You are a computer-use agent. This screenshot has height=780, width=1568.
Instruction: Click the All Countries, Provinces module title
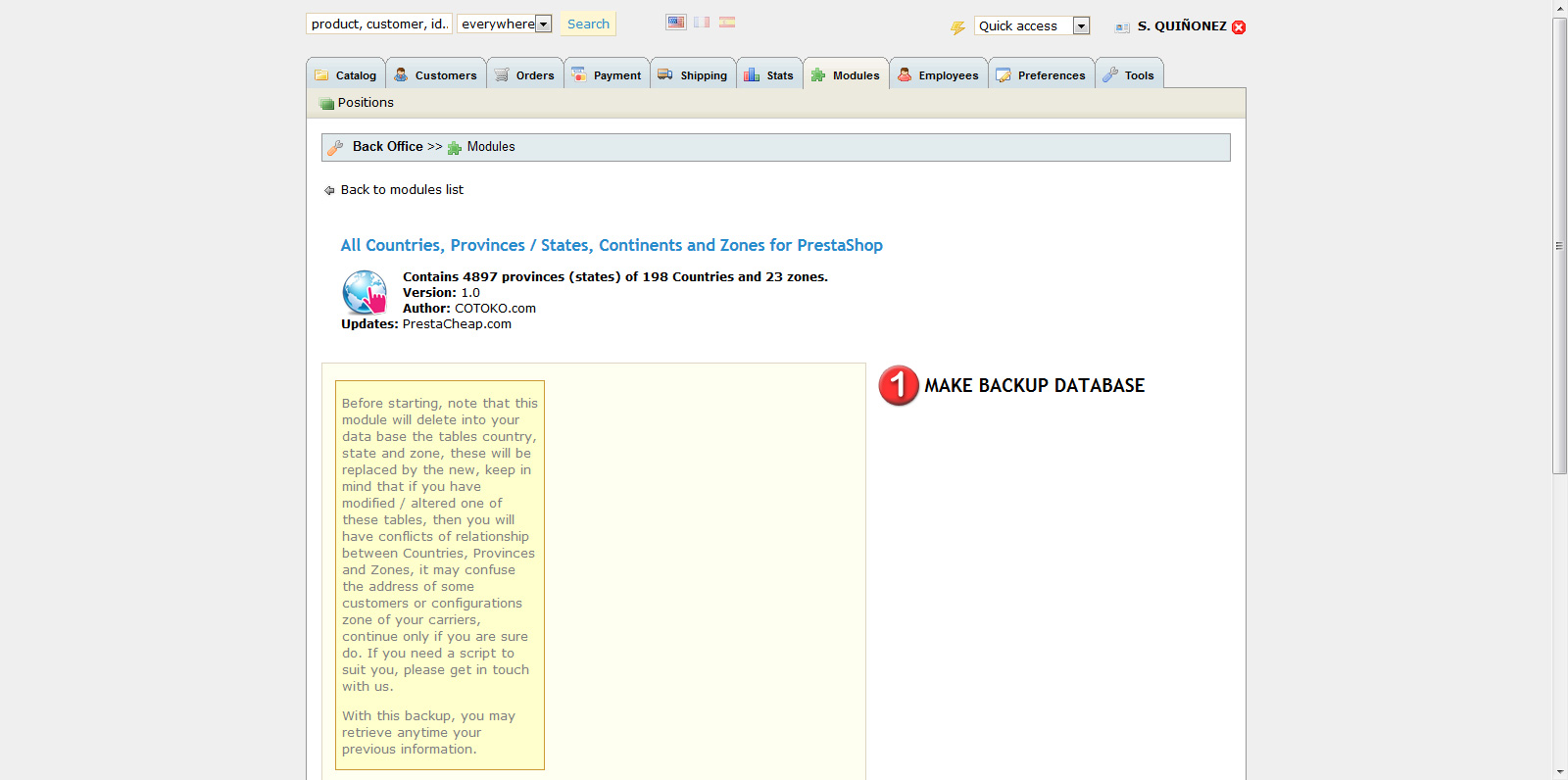(x=612, y=245)
